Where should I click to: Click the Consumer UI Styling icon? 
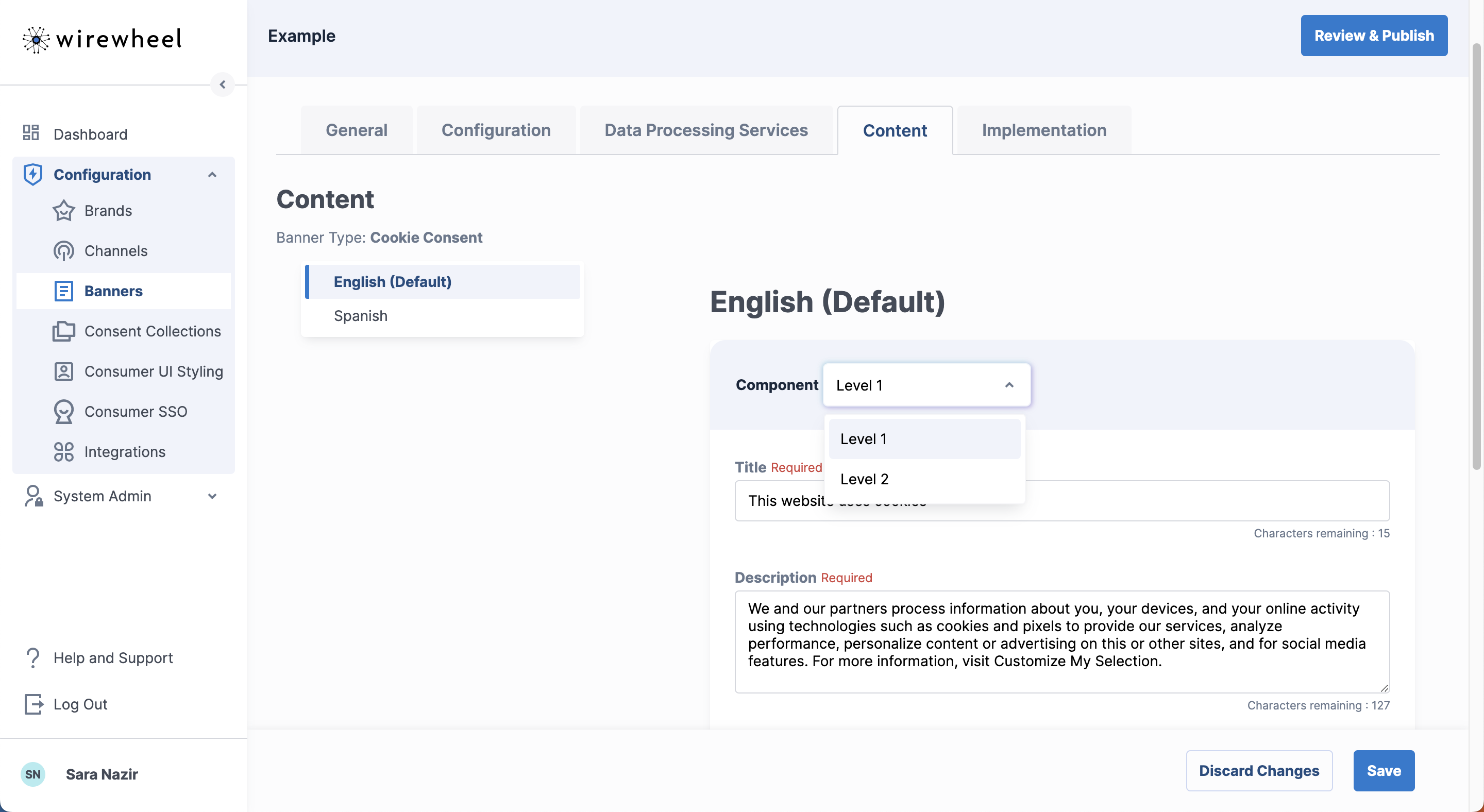[63, 371]
